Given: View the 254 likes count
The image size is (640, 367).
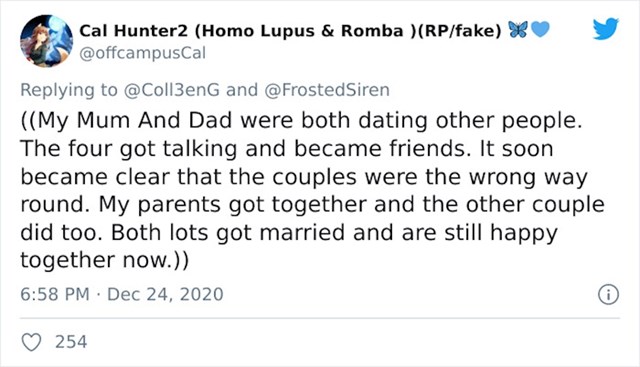Looking at the screenshot, I should pos(71,342).
